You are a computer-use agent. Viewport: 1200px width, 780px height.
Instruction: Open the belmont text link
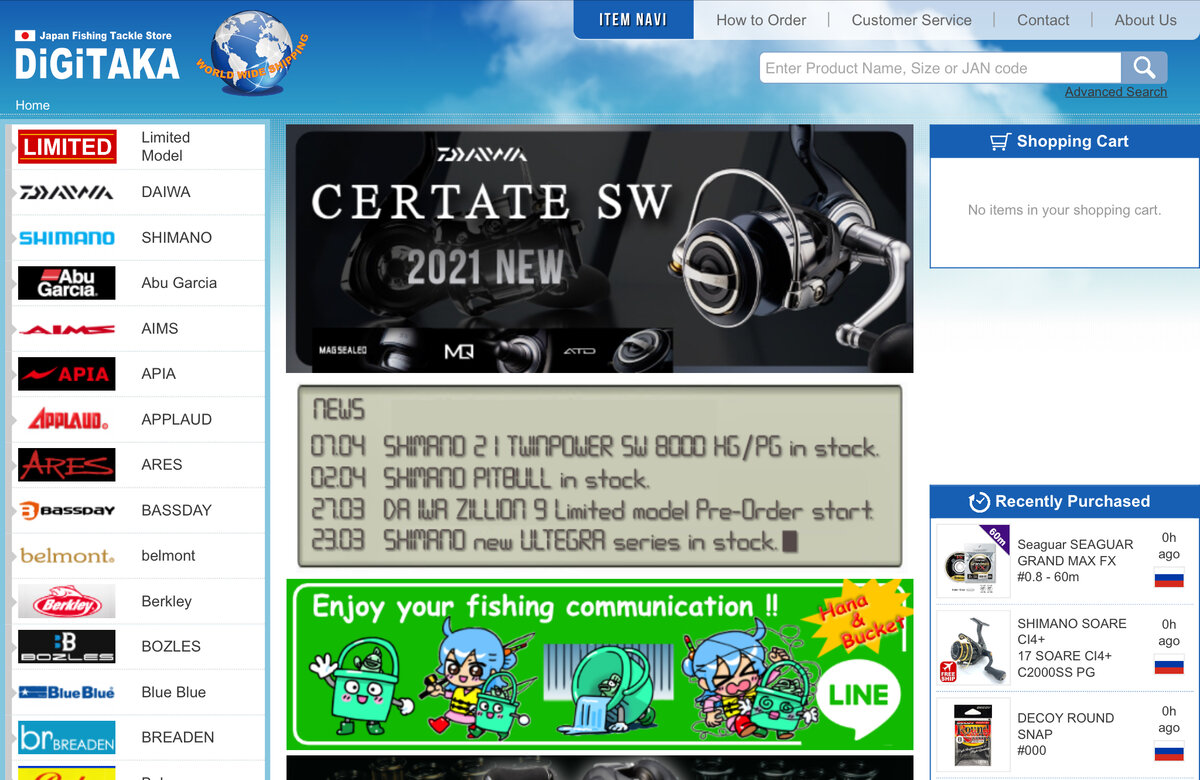pos(168,556)
